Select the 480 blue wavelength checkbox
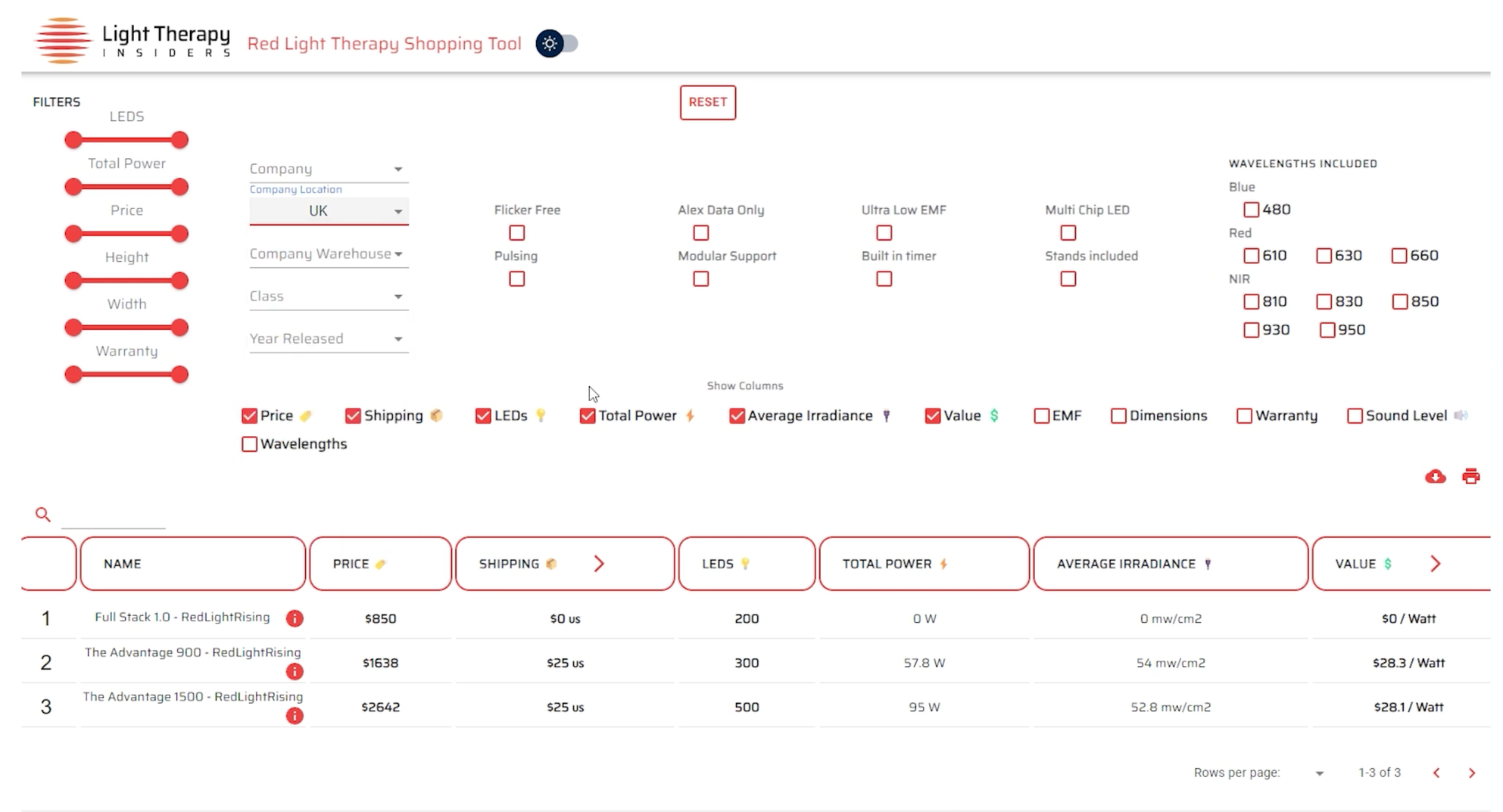Viewport: 1503px width, 812px height. click(x=1251, y=210)
